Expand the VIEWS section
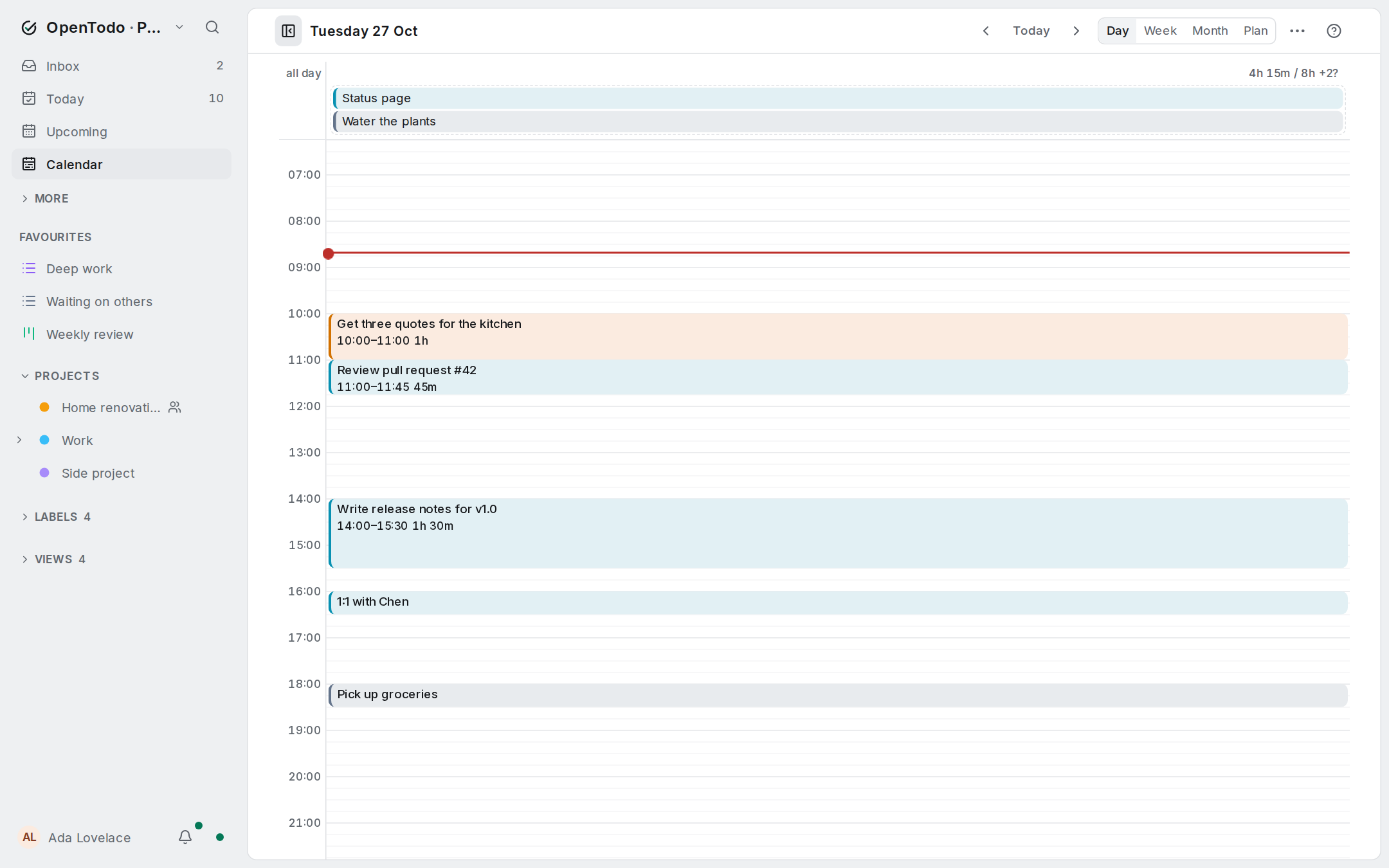Viewport: 1389px width, 868px height. [53, 559]
